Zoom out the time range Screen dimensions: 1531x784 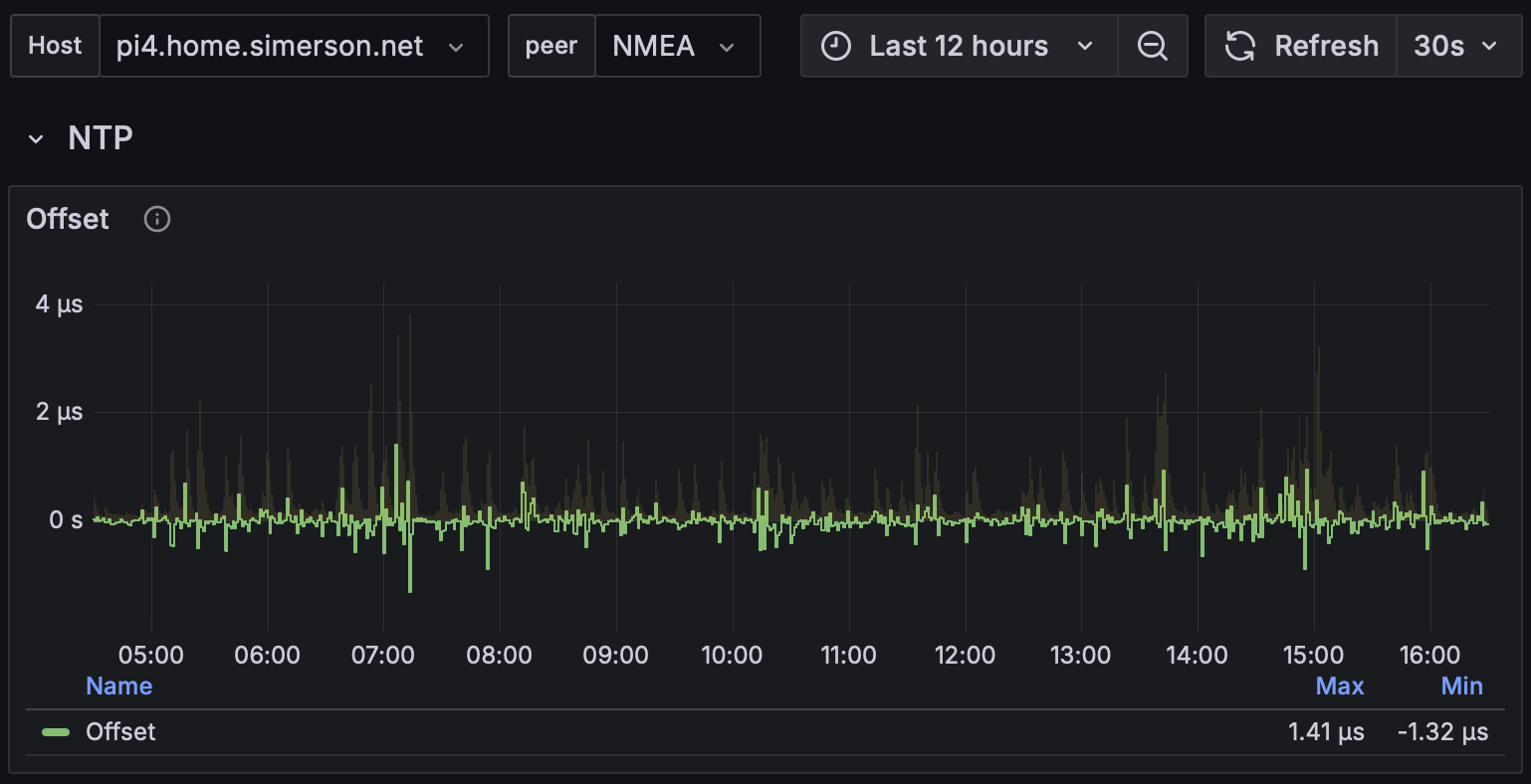tap(1153, 46)
